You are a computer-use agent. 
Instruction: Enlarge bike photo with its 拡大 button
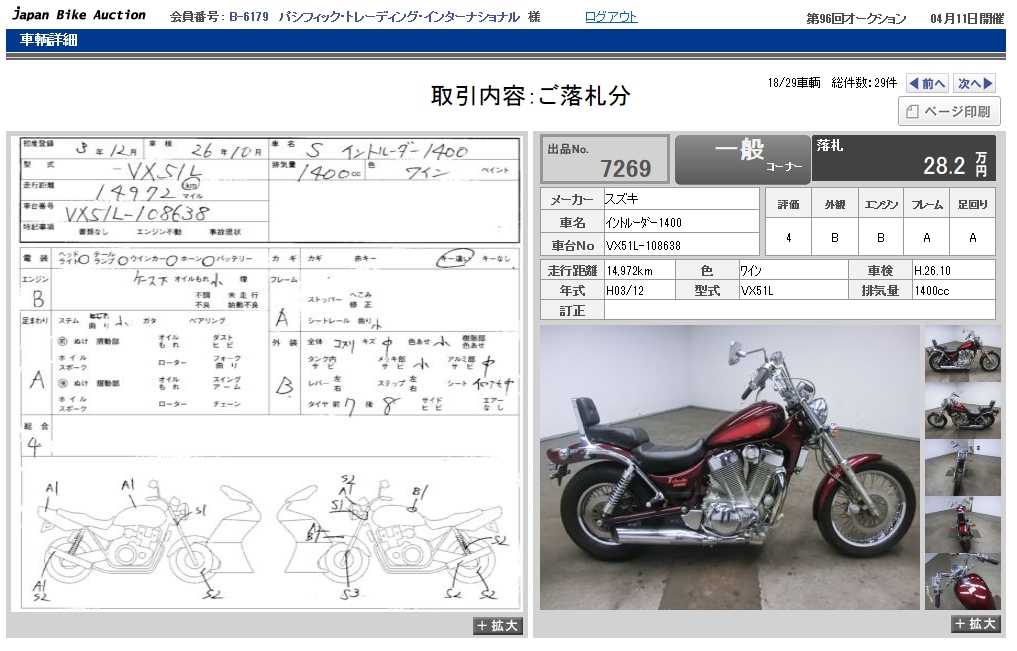click(x=975, y=624)
